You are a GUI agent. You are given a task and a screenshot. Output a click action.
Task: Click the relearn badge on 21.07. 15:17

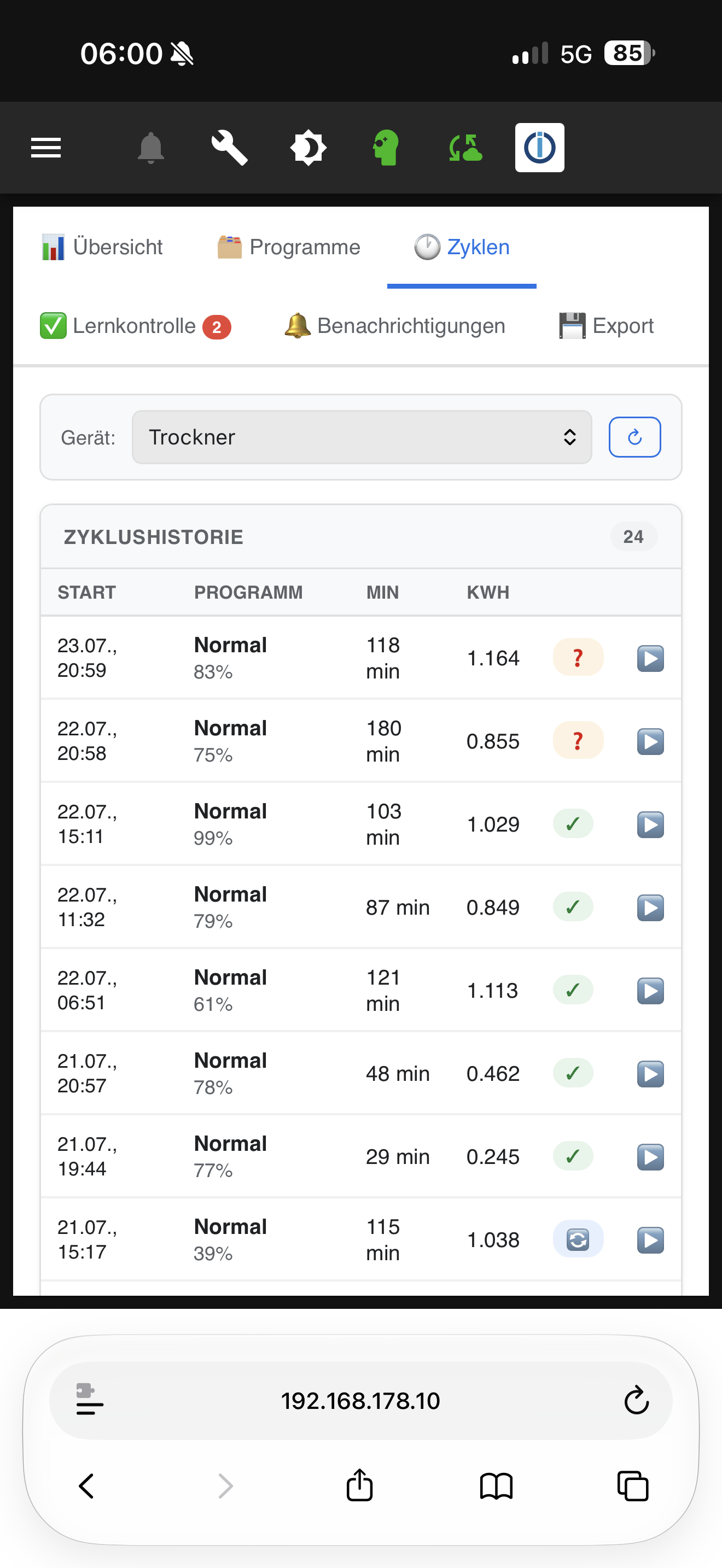[578, 1239]
